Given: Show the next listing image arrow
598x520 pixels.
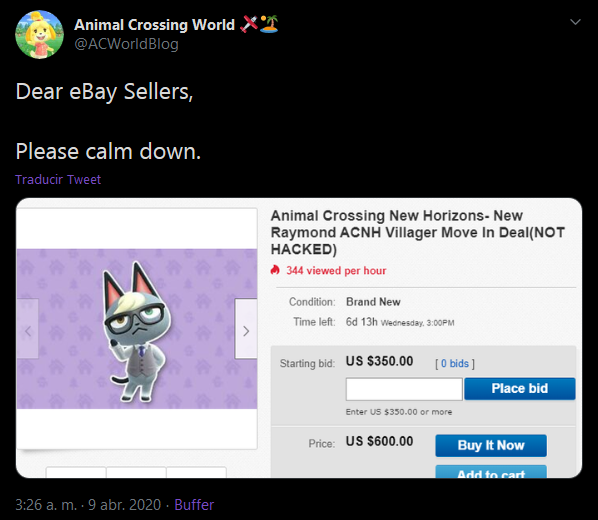Looking at the screenshot, I should click(246, 329).
